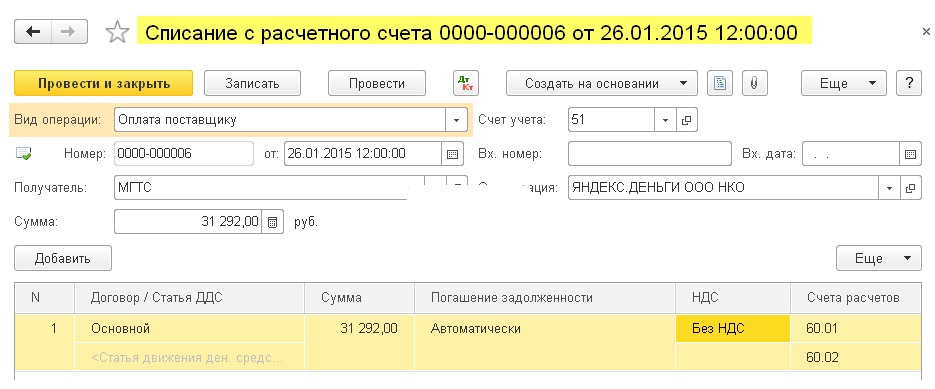Viewport: 935px width, 389px height.
Task: Open the top Еще menu
Action: coord(844,84)
